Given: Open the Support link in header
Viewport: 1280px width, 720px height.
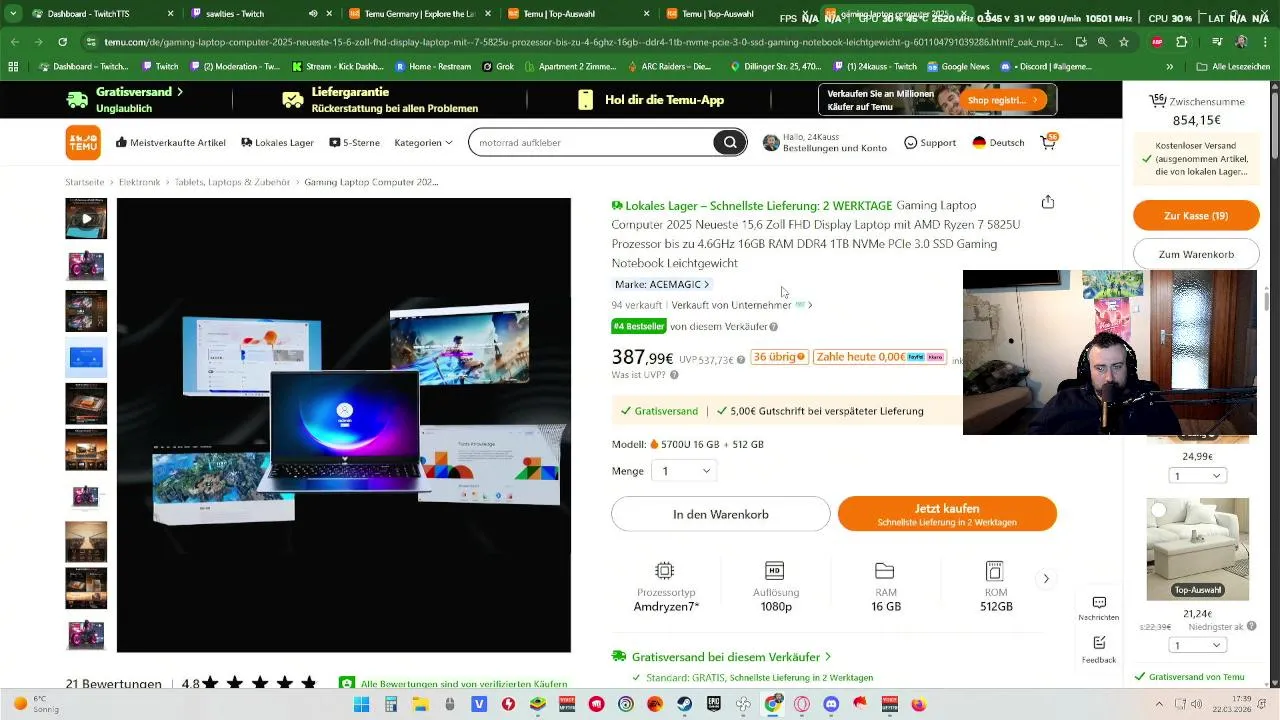Looking at the screenshot, I should pos(930,142).
